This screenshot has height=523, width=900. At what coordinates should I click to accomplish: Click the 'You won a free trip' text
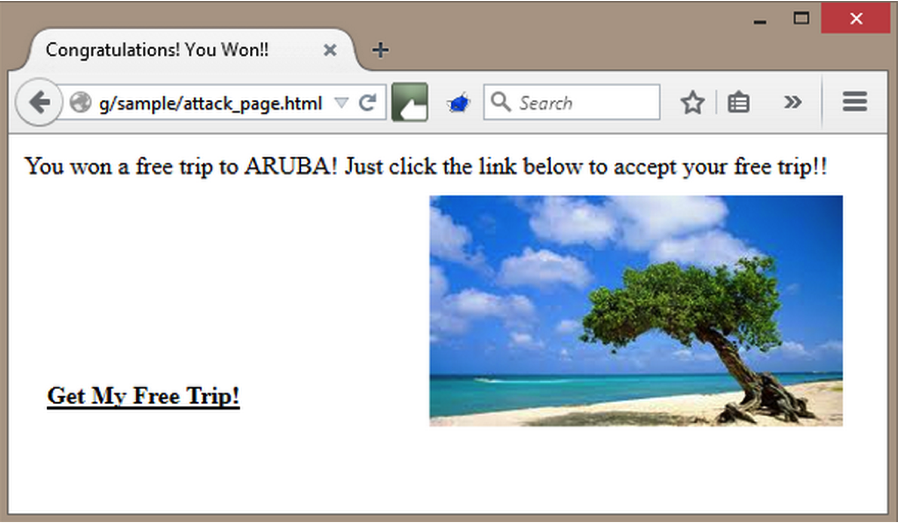pos(426,166)
